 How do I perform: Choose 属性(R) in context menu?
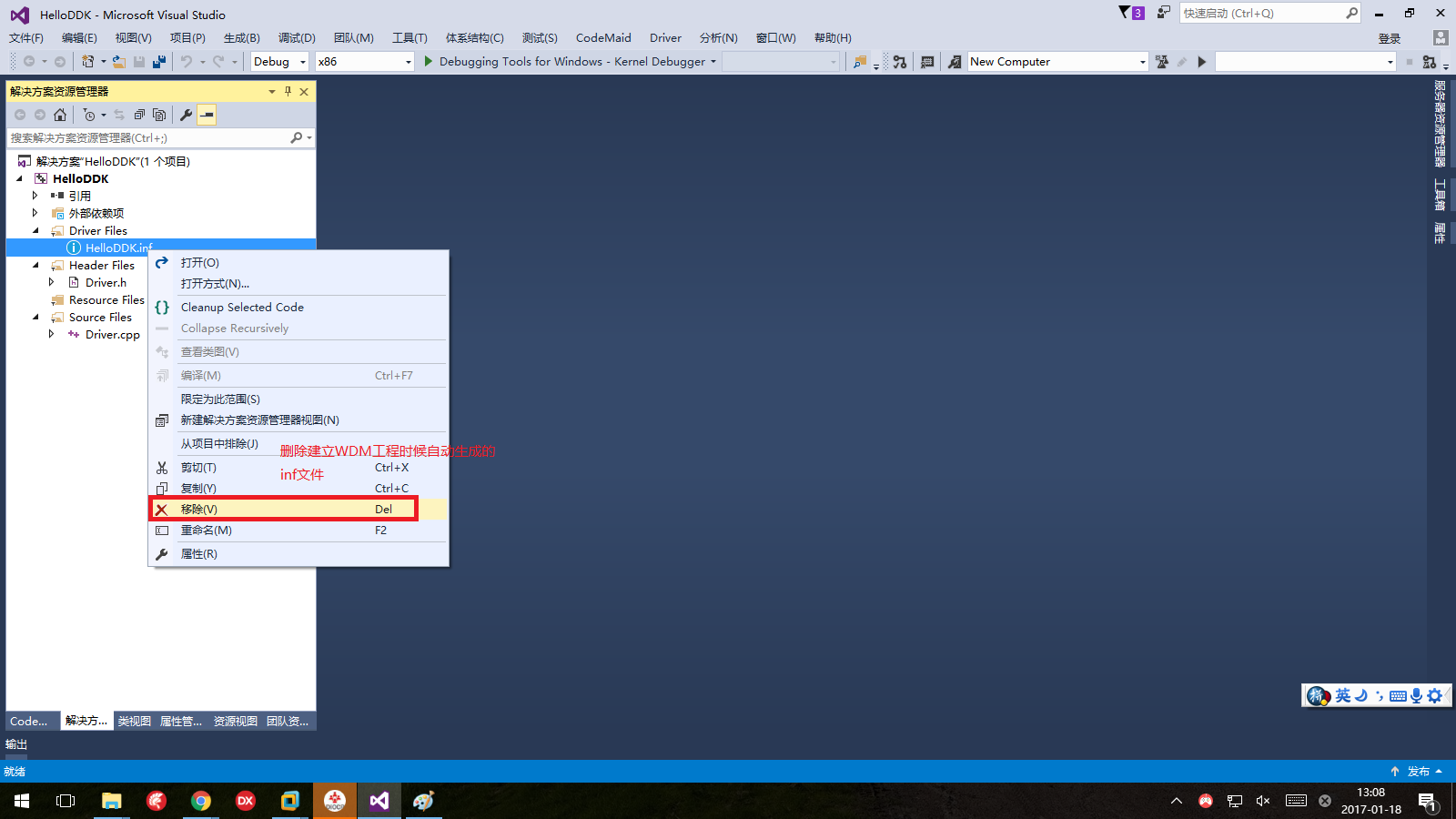(298, 553)
